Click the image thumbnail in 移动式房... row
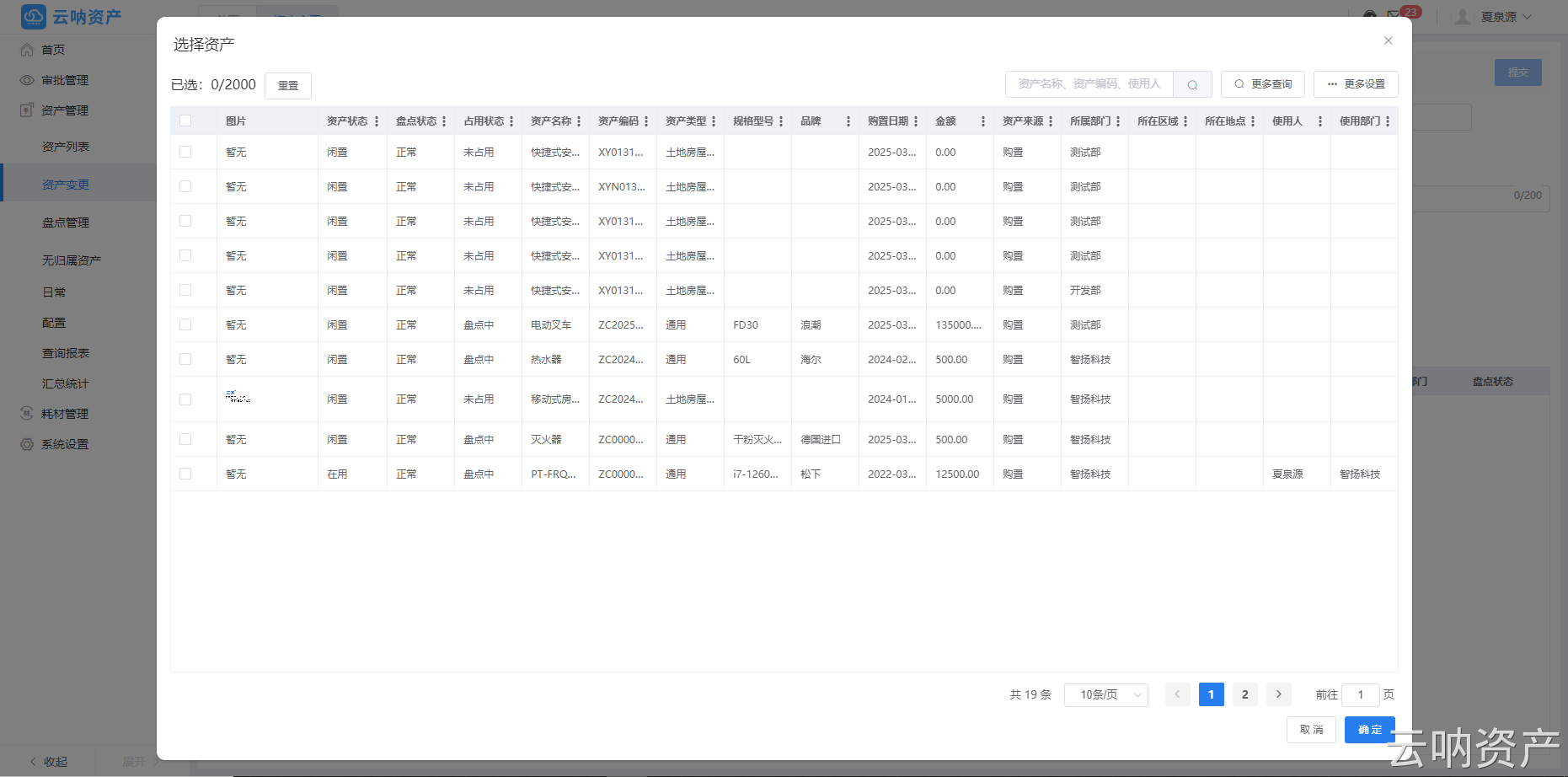1568x777 pixels. tap(238, 397)
